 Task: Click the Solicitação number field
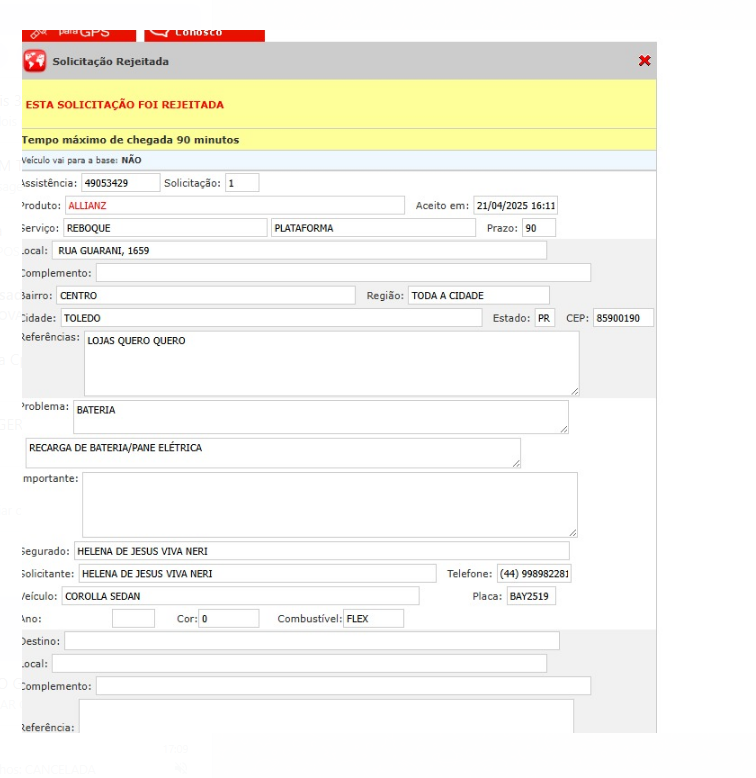pyautogui.click(x=241, y=183)
